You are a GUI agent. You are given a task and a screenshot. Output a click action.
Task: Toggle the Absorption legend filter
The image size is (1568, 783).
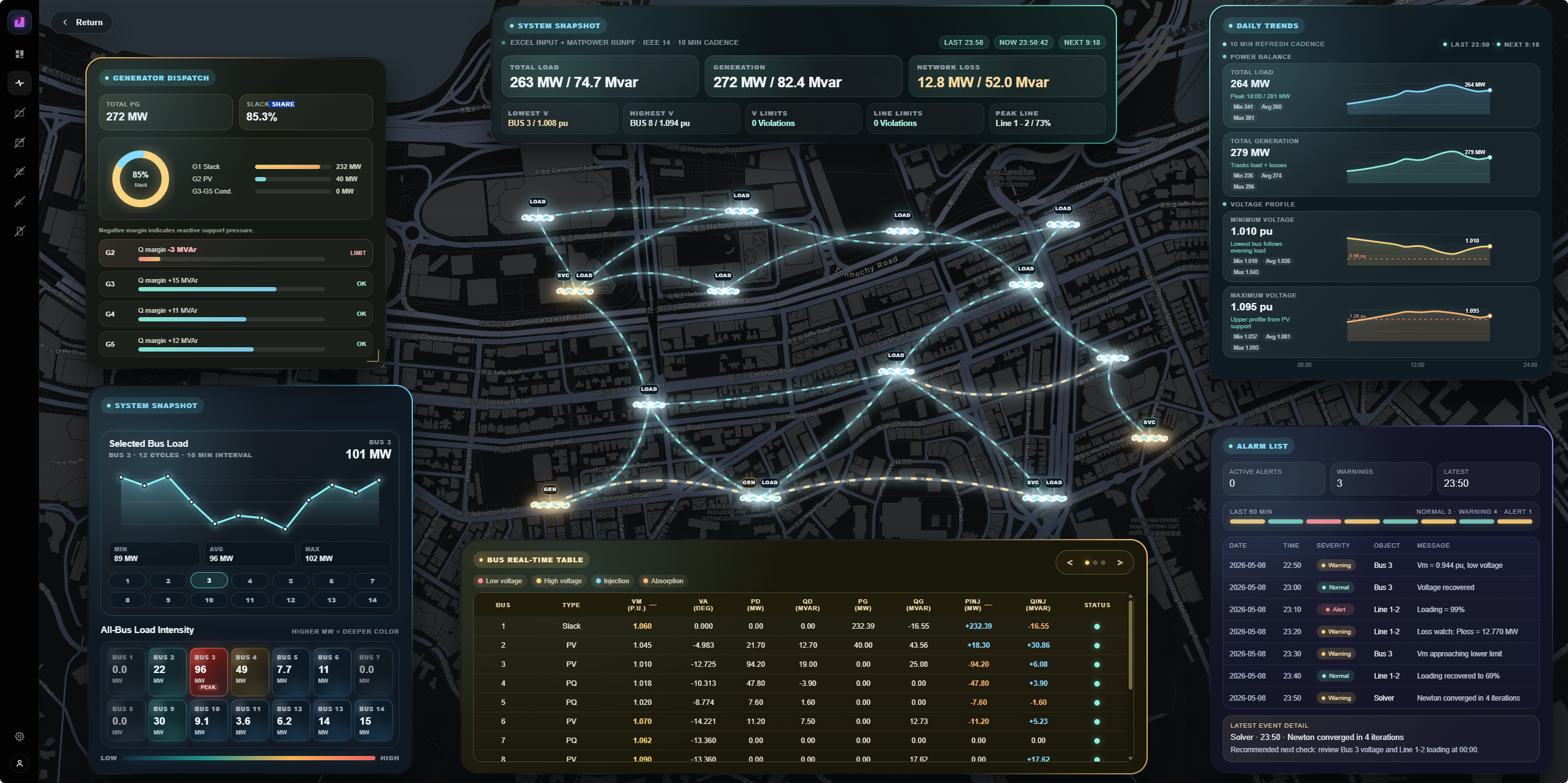click(663, 581)
